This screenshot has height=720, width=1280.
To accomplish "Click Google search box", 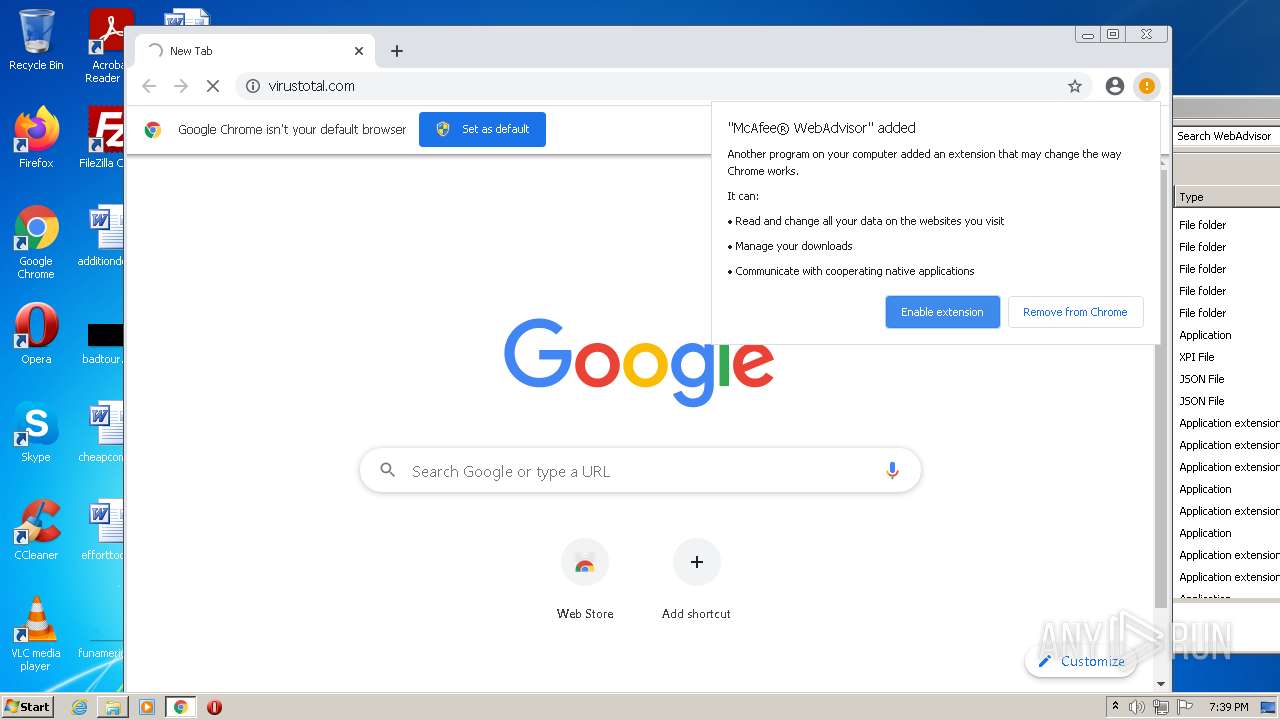I will point(640,471).
